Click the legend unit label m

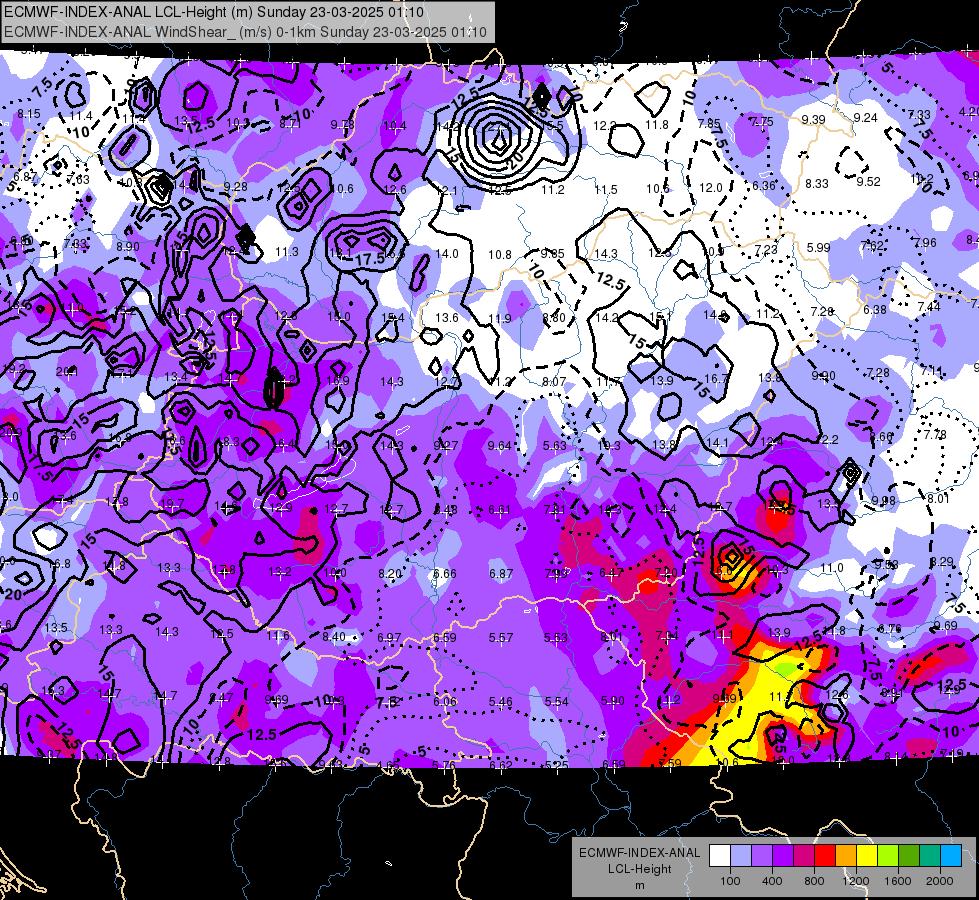[x=639, y=886]
